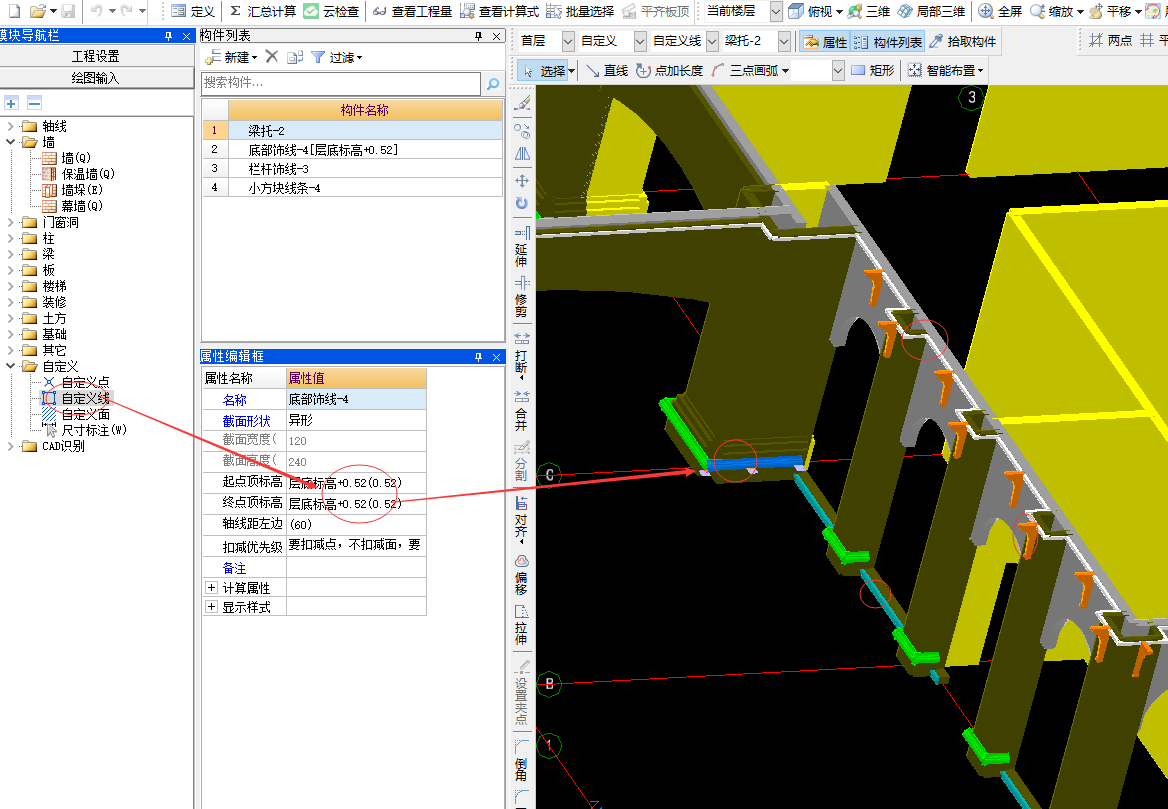Click the Save disk icon
This screenshot has width=1168, height=809.
(68, 10)
